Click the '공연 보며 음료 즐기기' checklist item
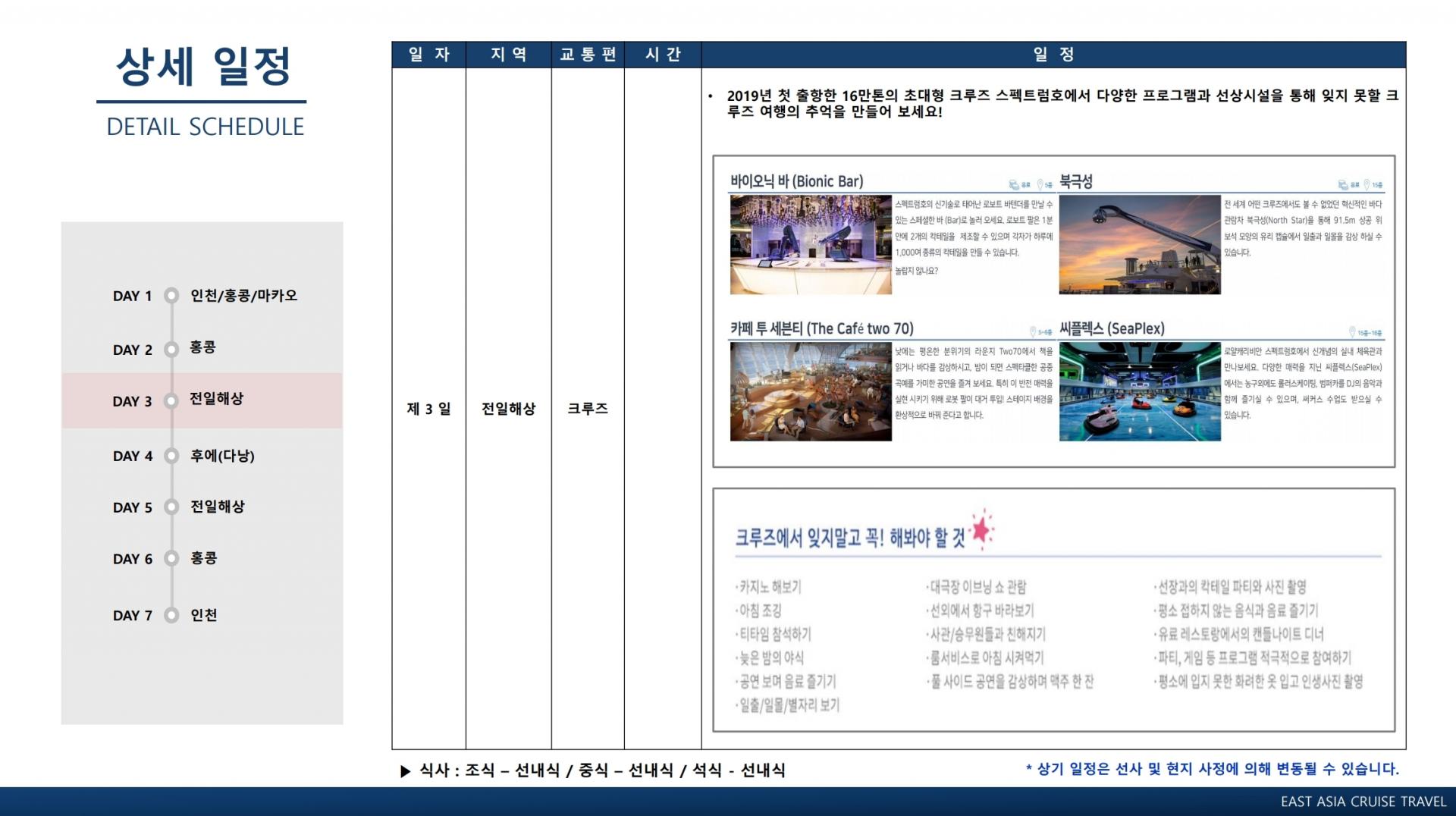 tap(786, 681)
